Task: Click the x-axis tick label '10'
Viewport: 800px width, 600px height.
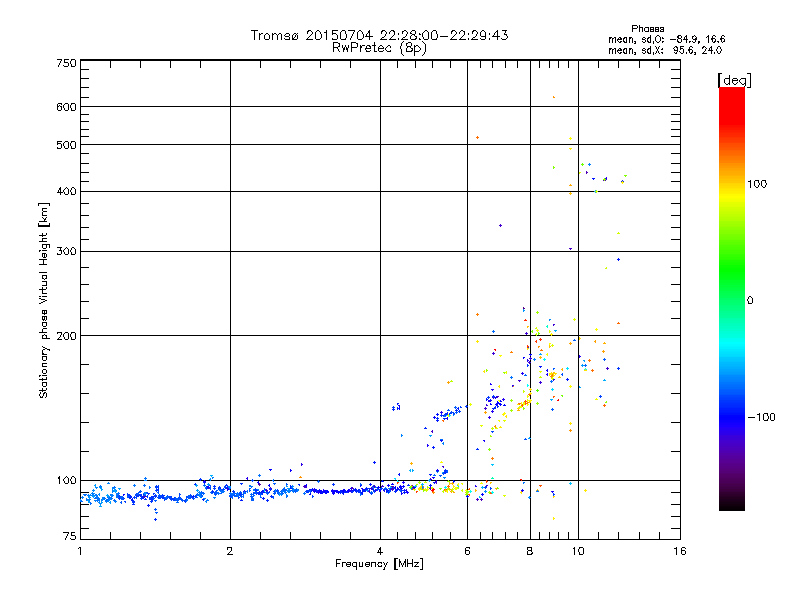Action: (x=578, y=551)
